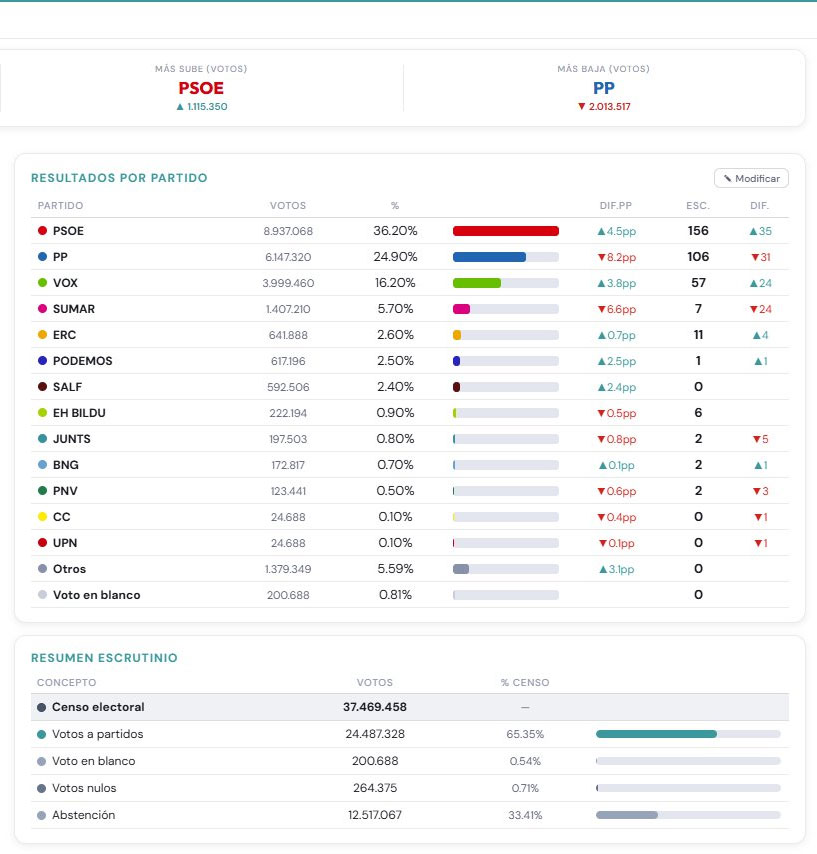This screenshot has height=854, width=817.
Task: Click the ESC. column header
Action: pos(698,206)
